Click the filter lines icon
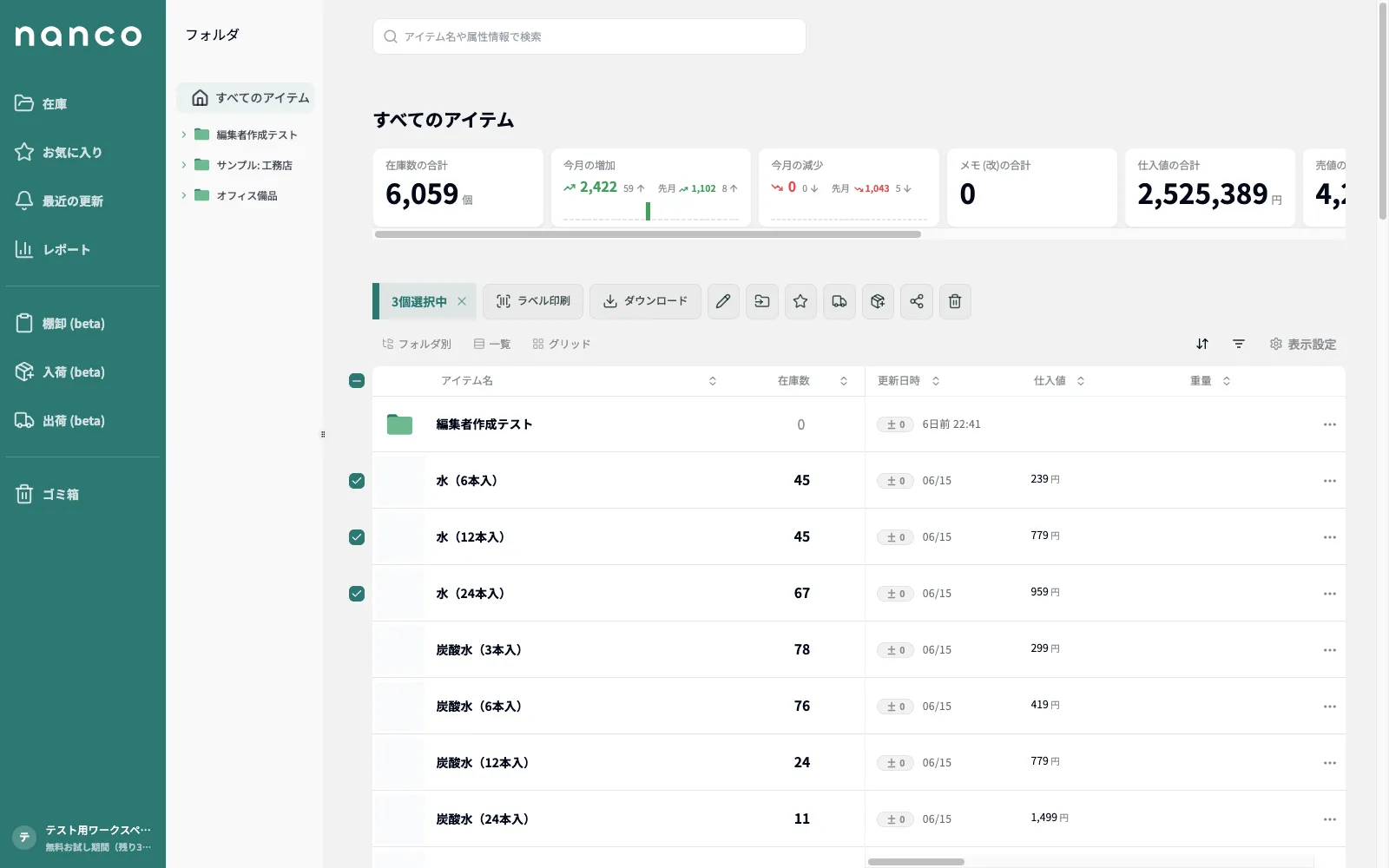This screenshot has width=1389, height=868. 1239,344
